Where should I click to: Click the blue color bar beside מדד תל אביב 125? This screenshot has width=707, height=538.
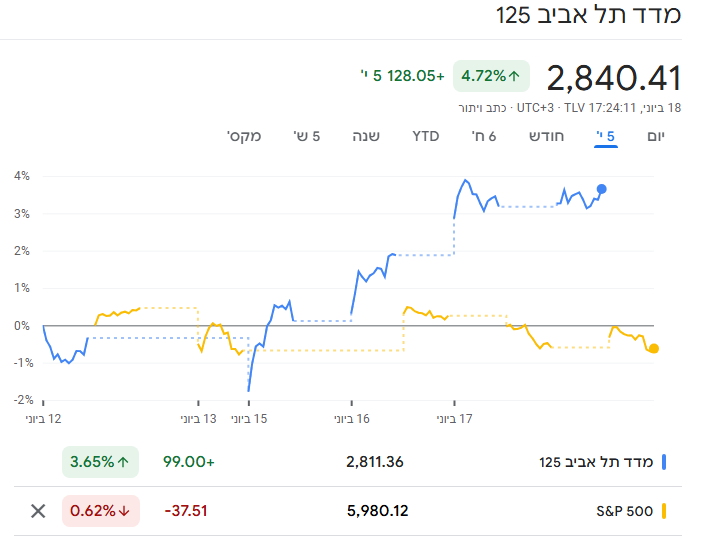(664, 462)
